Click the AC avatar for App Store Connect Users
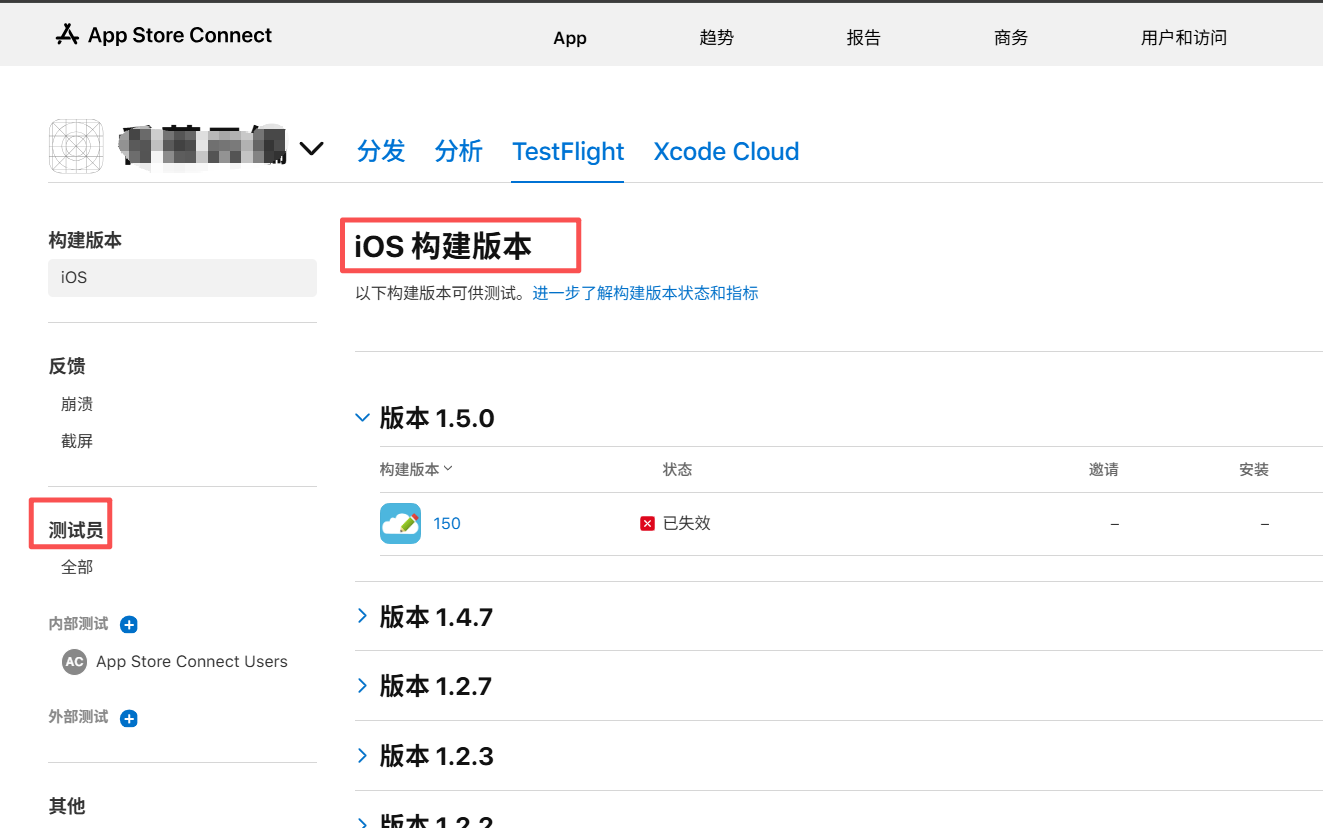The height and width of the screenshot is (828, 1323). pos(75,662)
